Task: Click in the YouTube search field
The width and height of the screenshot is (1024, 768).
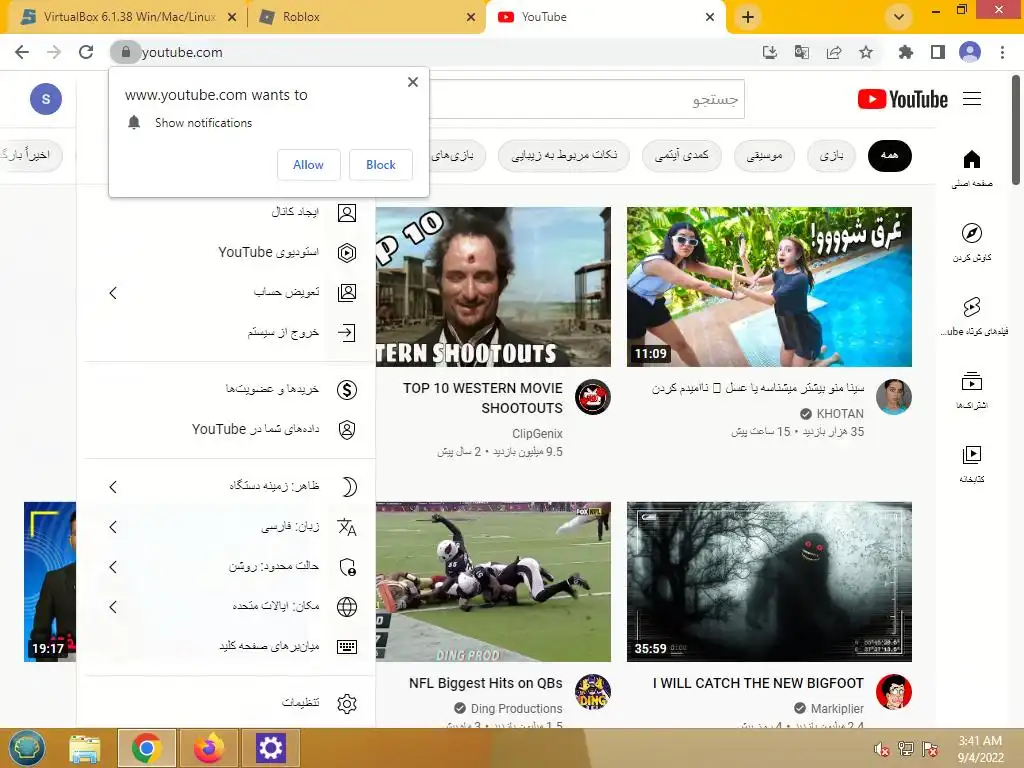Action: 586,99
